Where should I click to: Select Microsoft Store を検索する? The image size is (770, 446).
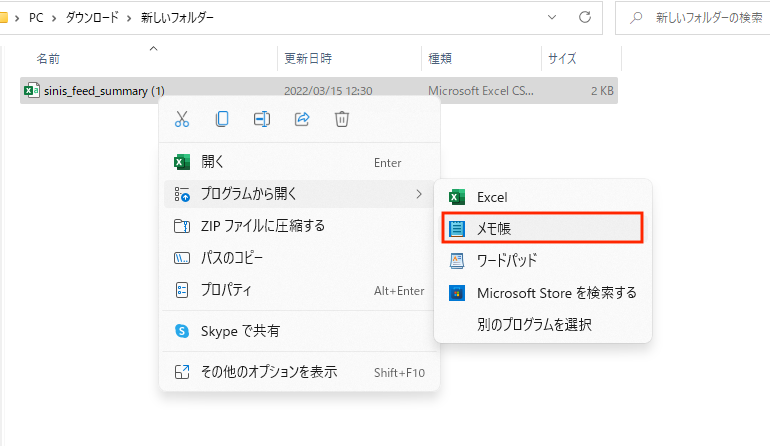(x=543, y=293)
